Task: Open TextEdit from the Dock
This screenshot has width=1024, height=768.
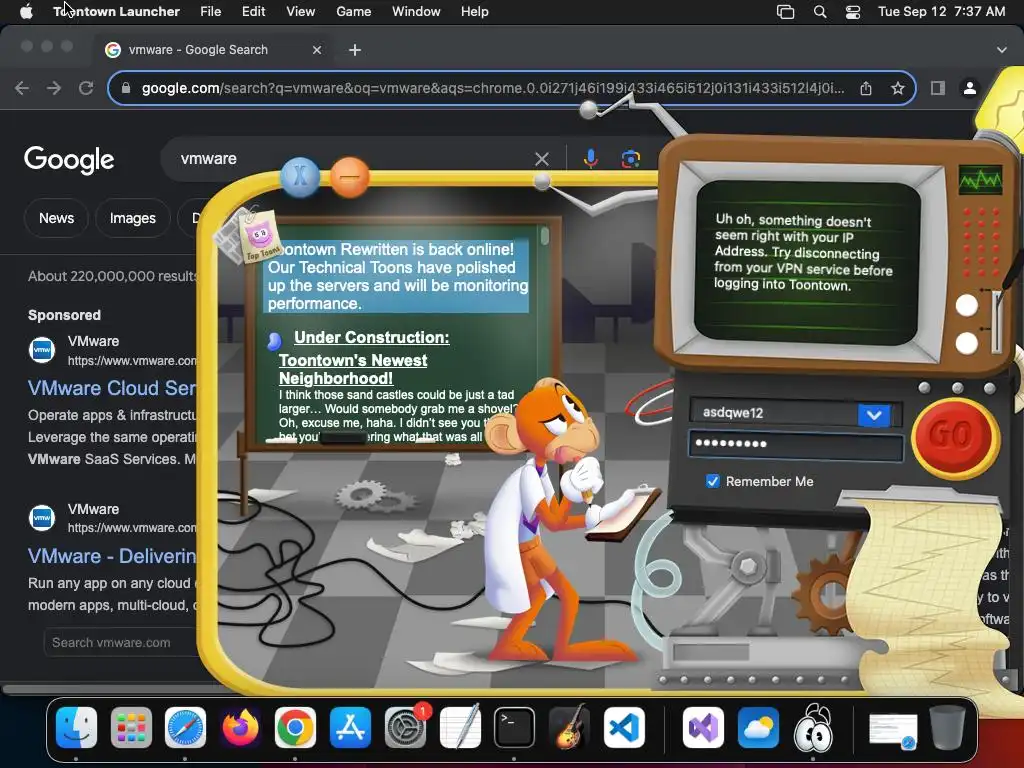Action: [460, 728]
